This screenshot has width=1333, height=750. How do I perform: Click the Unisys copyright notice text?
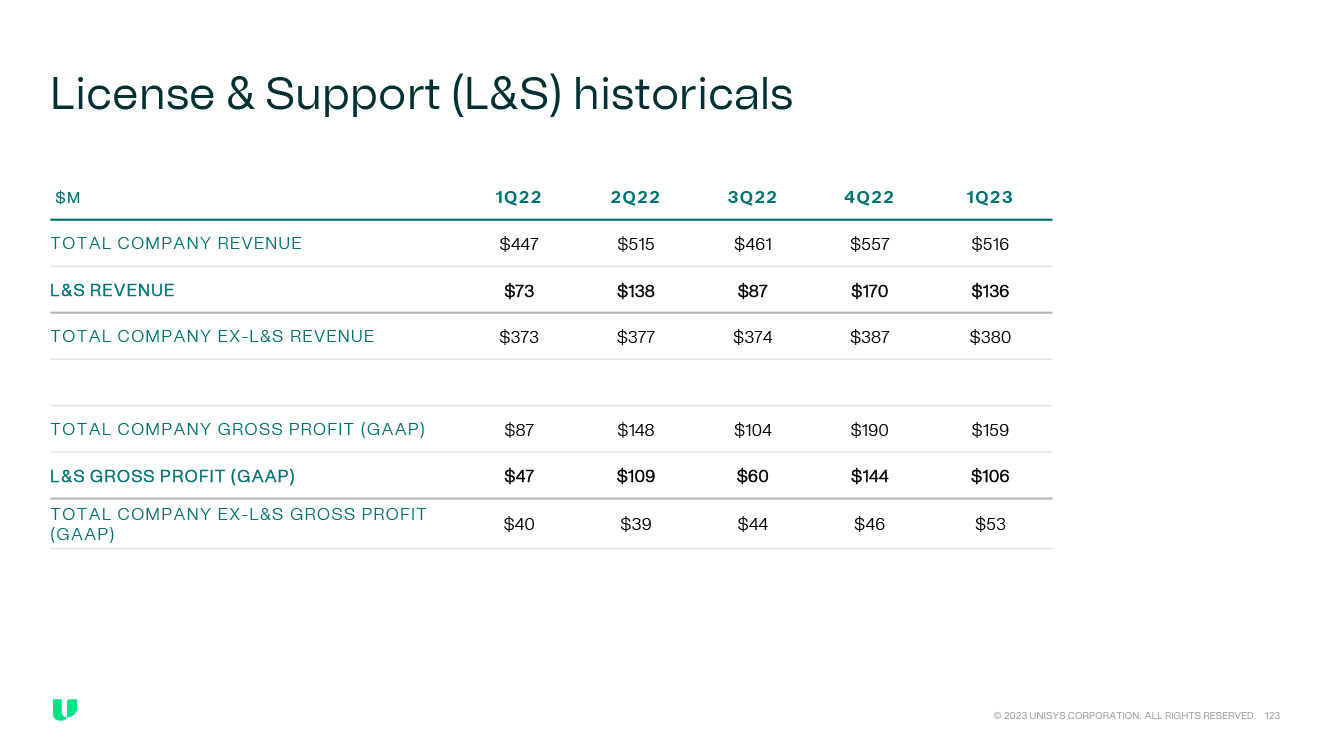coord(1124,716)
